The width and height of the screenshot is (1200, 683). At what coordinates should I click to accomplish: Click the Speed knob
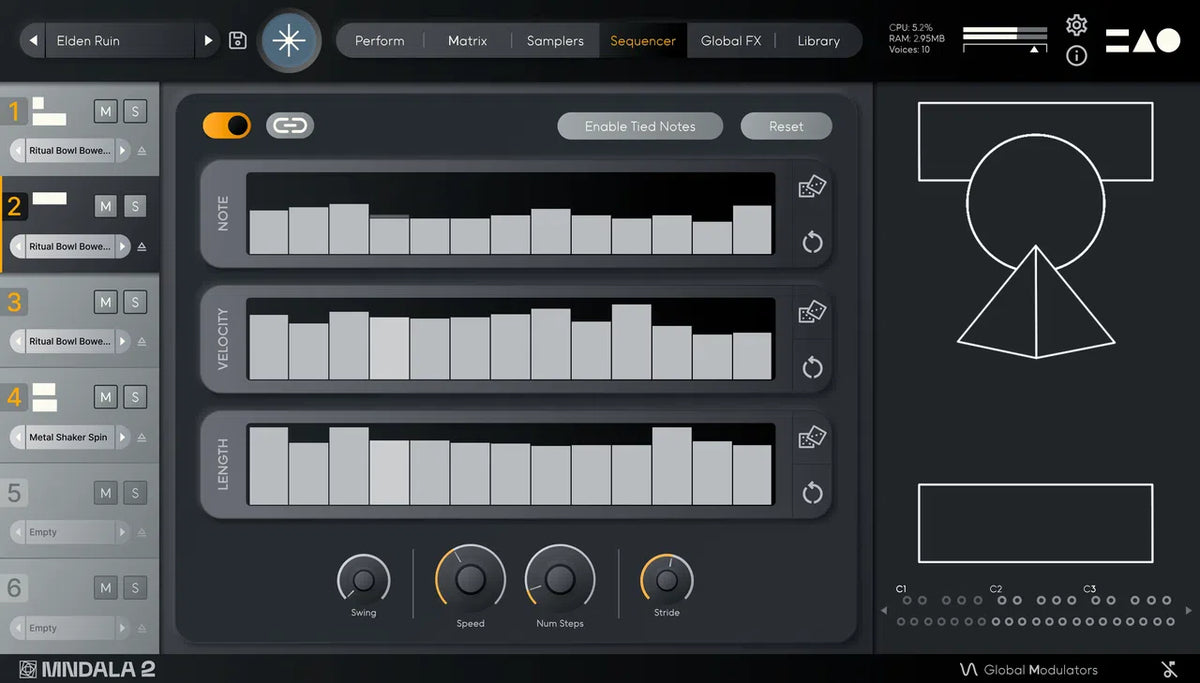coord(470,580)
